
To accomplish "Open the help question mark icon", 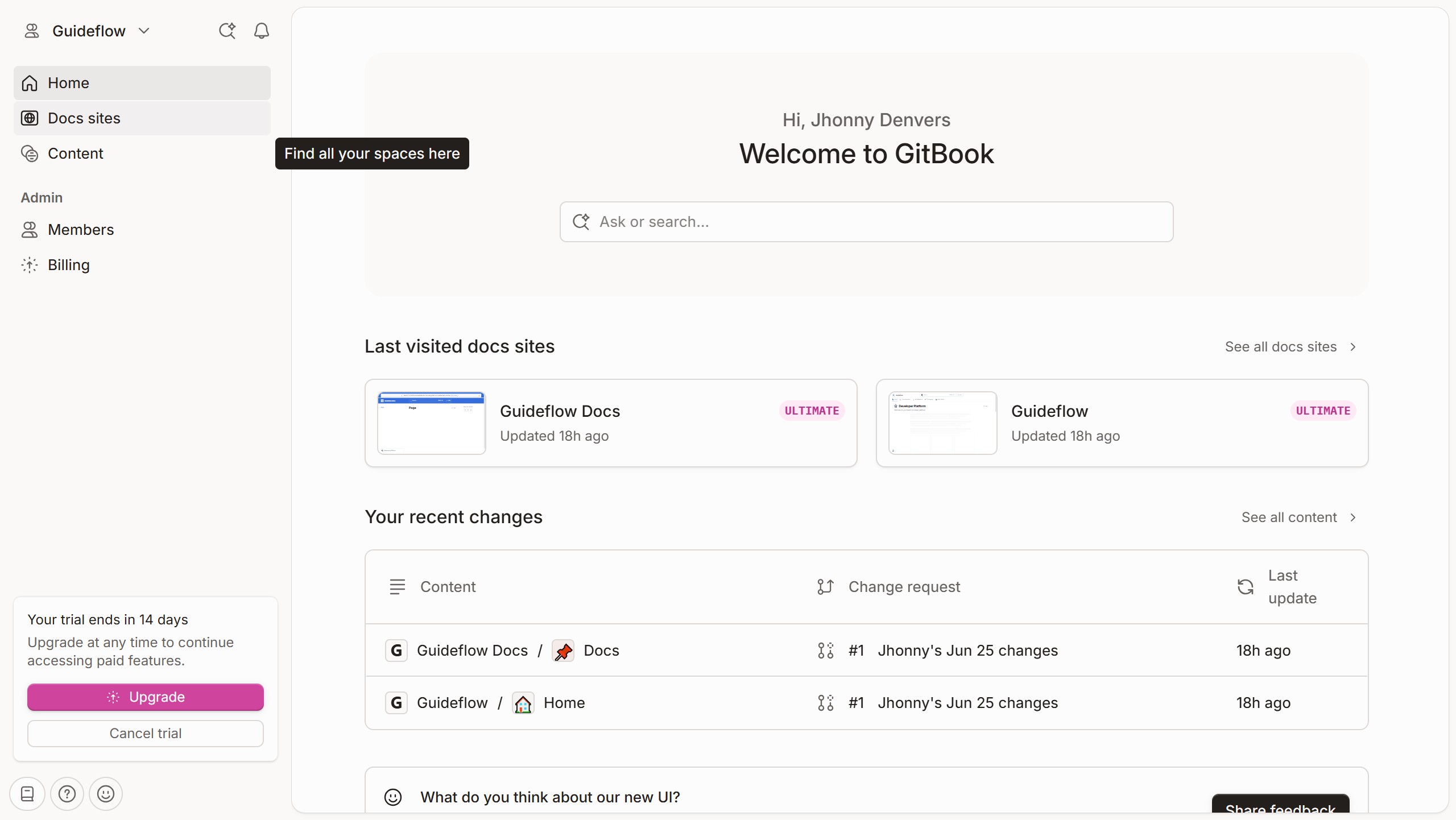I will [67, 794].
